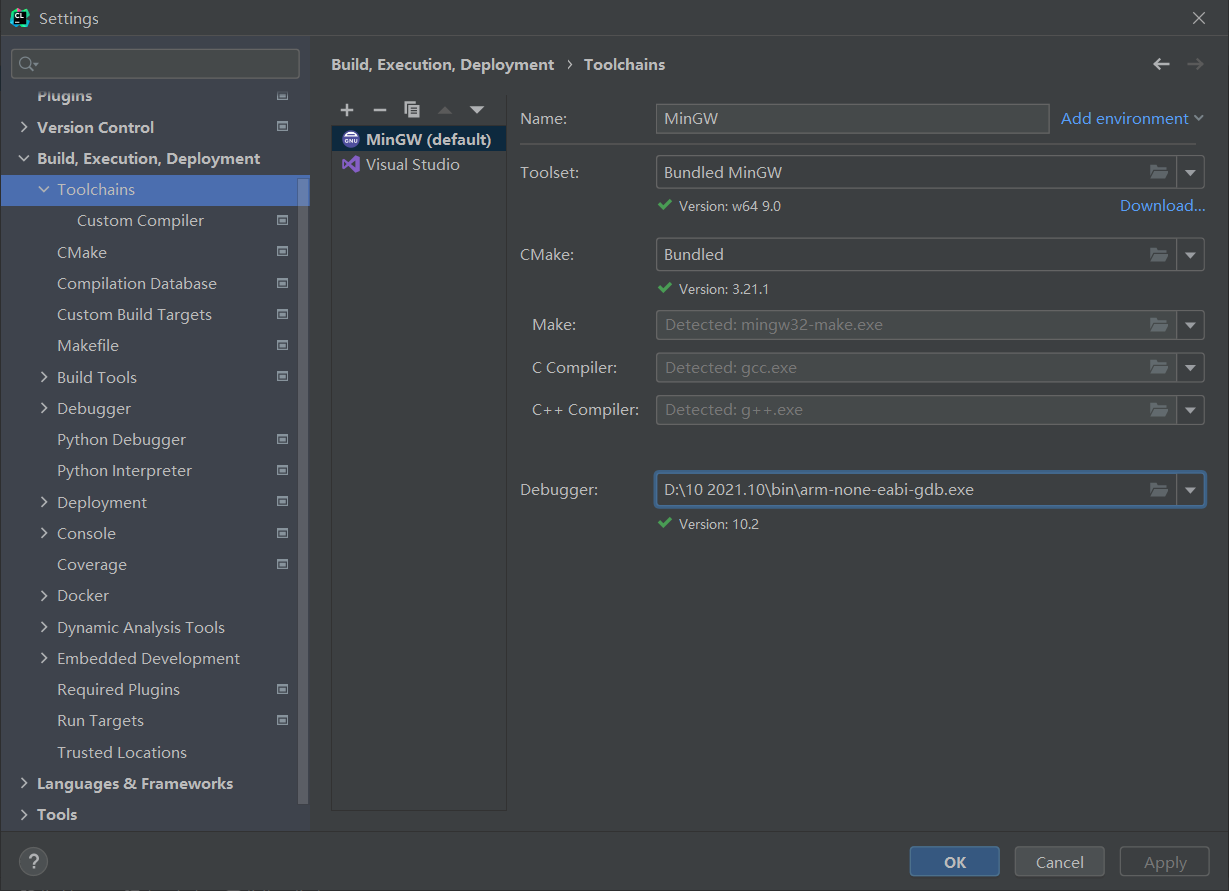This screenshot has width=1229, height=891.
Task: Click the help question mark icon
Action: click(x=33, y=862)
